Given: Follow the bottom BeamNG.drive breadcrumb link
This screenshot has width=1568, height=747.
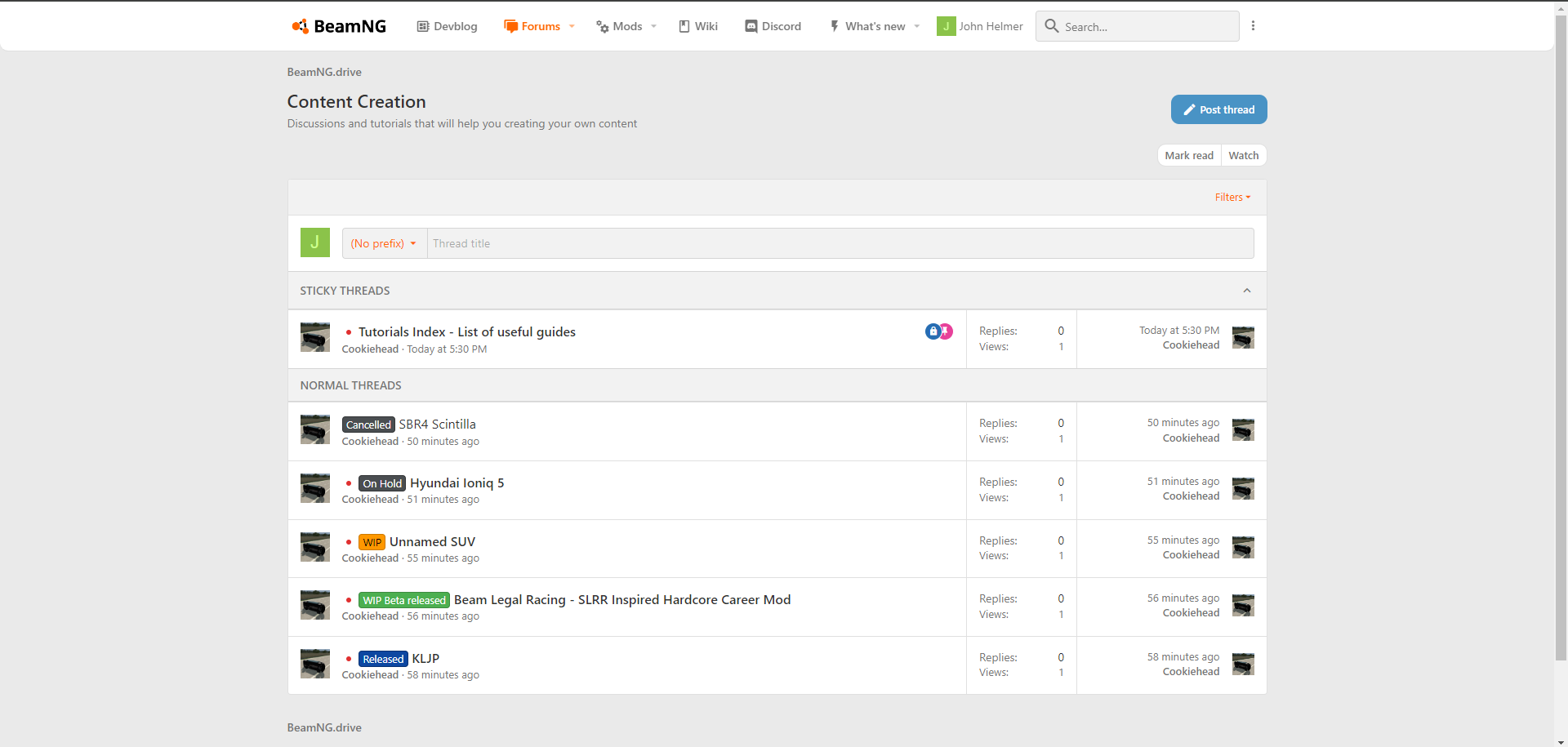Looking at the screenshot, I should 324,727.
